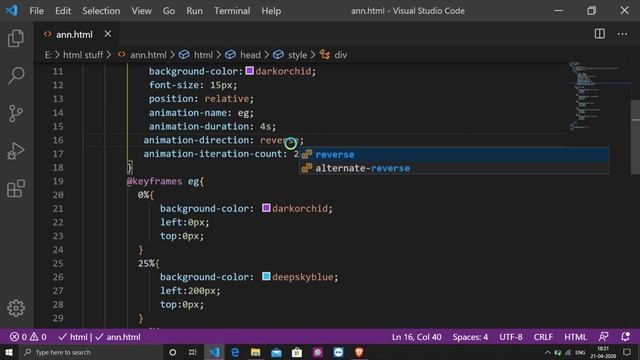The height and width of the screenshot is (360, 640).
Task: Launch Microsoft Edge from the taskbar
Action: click(x=235, y=352)
